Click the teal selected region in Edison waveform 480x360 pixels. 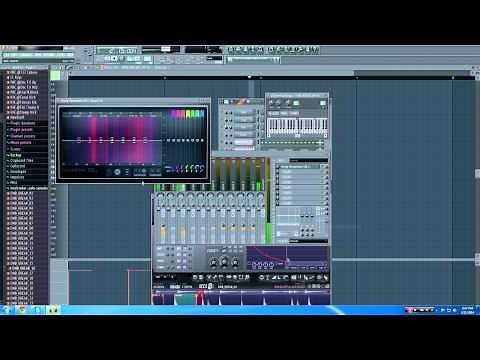click(x=186, y=298)
